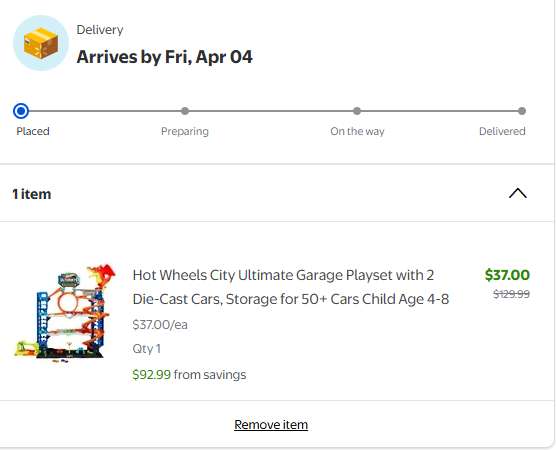Click the green $37.00 price
The height and width of the screenshot is (450, 556).
[507, 275]
